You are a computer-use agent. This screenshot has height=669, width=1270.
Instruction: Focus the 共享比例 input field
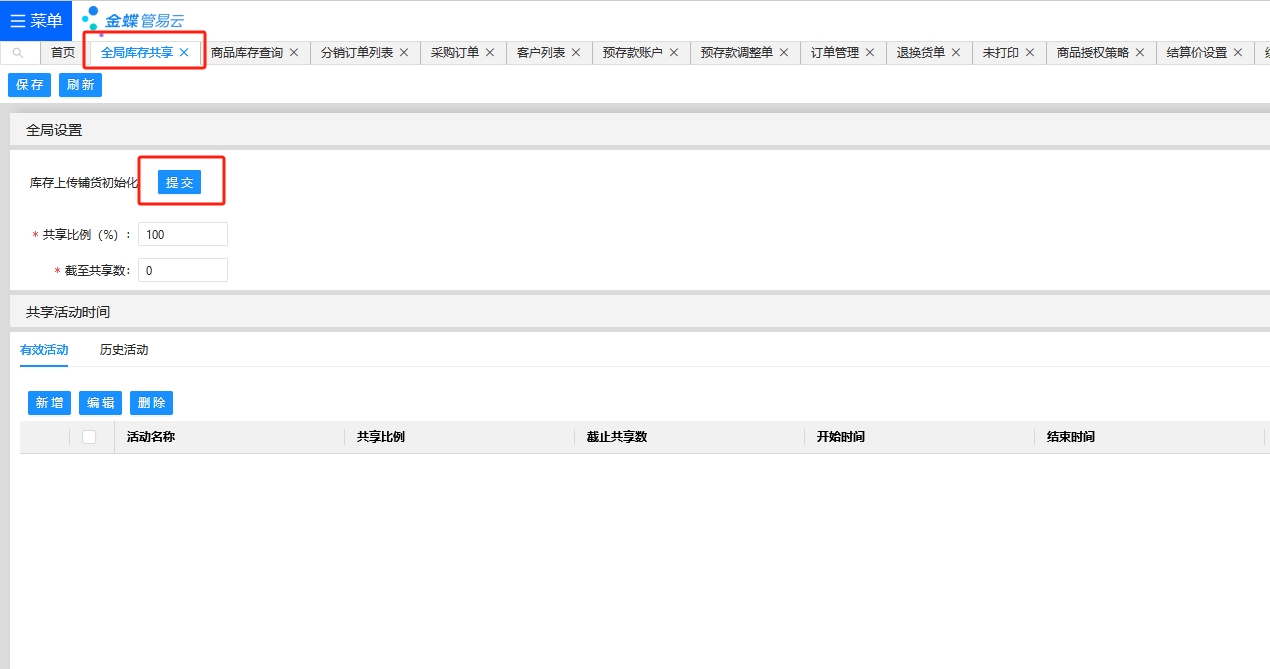[x=183, y=234]
